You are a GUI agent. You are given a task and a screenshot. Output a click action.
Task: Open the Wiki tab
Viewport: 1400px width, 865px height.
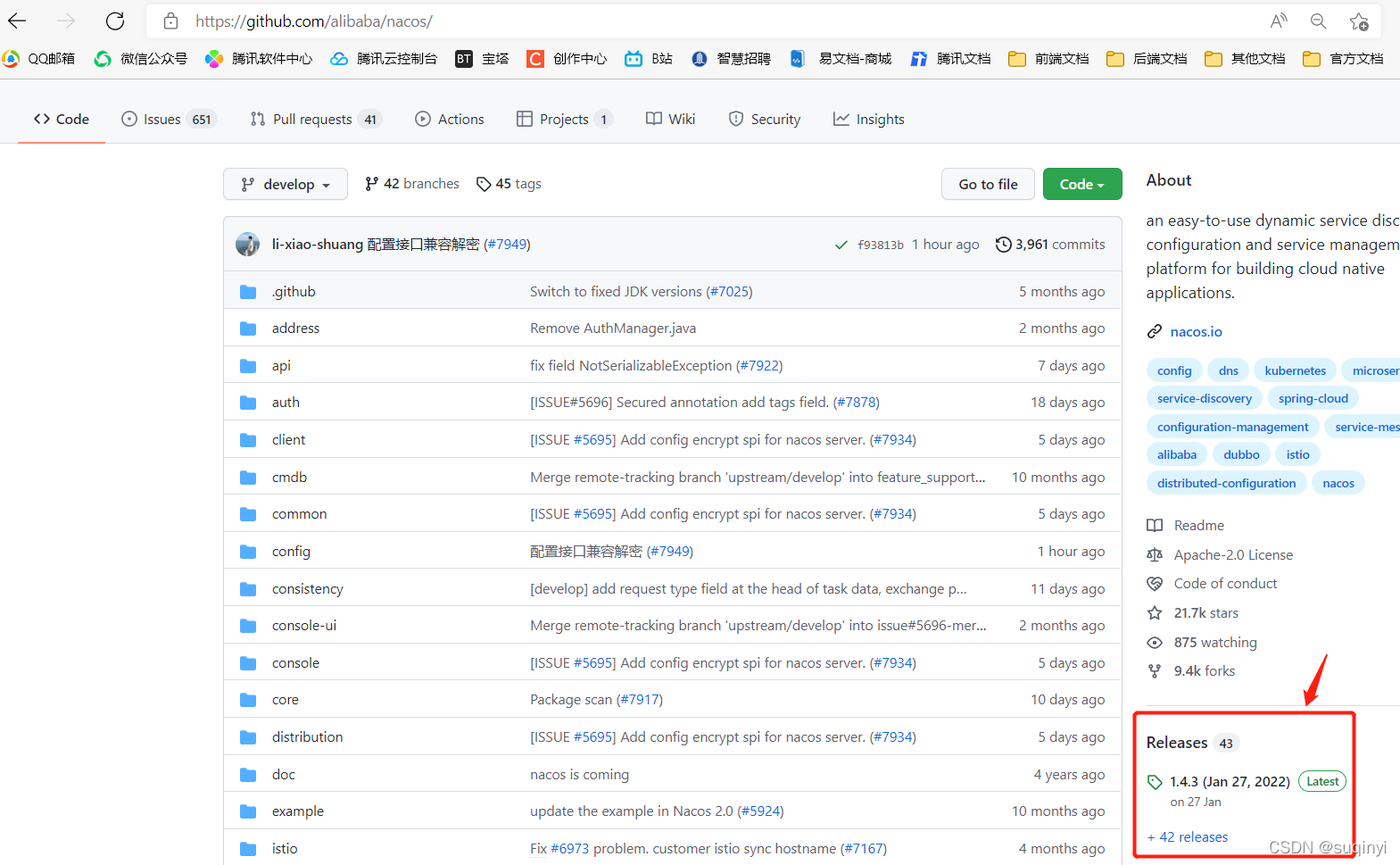click(x=670, y=119)
